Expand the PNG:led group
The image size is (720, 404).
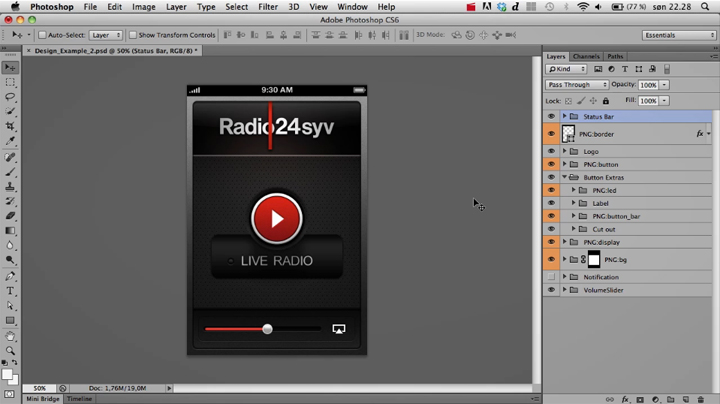point(573,190)
